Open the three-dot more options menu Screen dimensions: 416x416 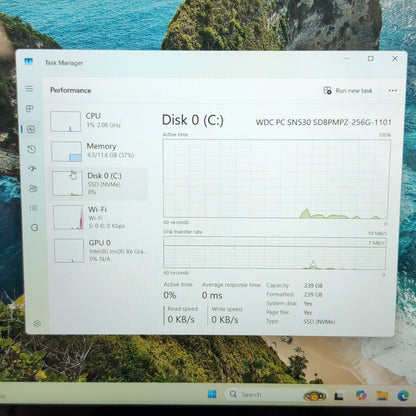(x=393, y=91)
